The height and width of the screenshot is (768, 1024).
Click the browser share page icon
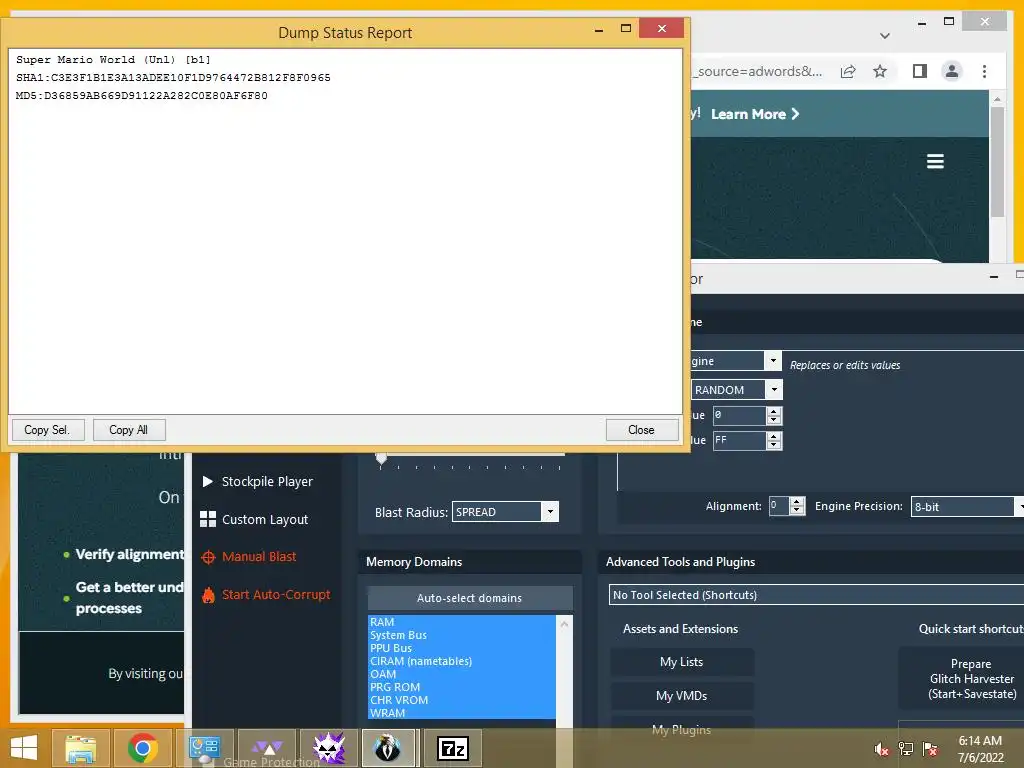click(848, 71)
